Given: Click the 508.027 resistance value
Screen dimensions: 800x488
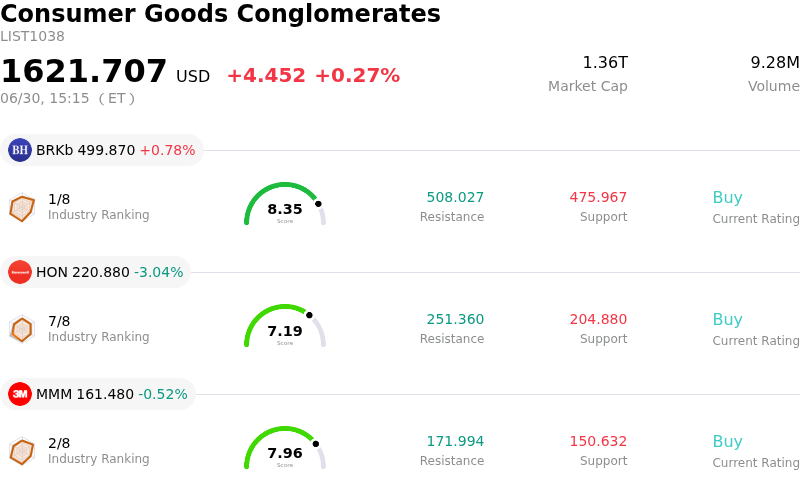Looking at the screenshot, I should (455, 197).
